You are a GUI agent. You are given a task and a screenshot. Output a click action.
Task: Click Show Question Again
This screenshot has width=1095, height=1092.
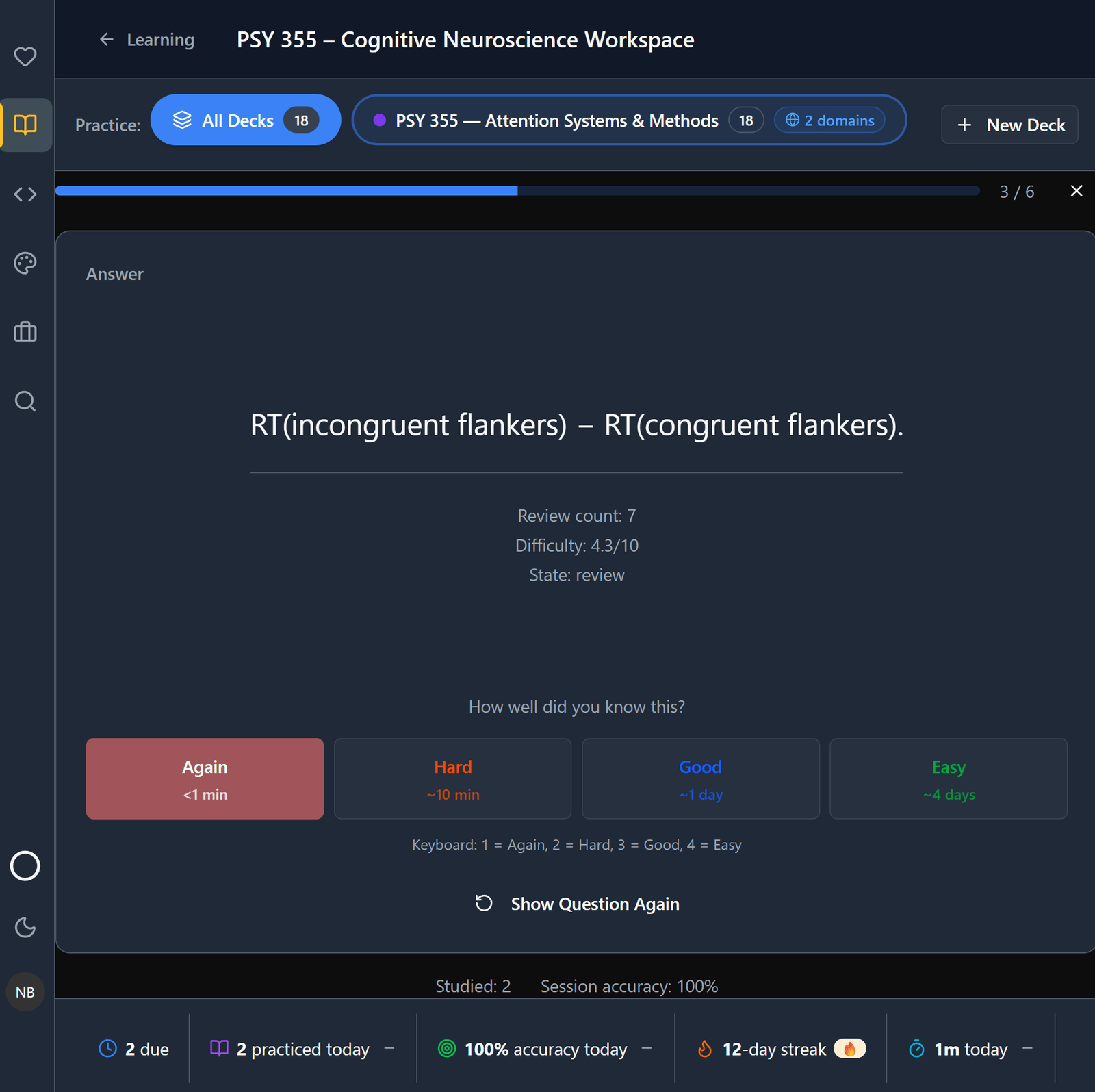(x=577, y=904)
